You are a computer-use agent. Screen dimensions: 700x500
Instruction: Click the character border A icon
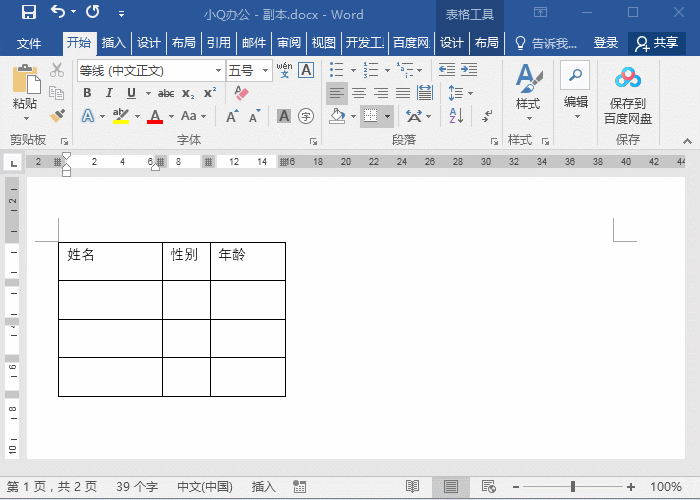306,70
